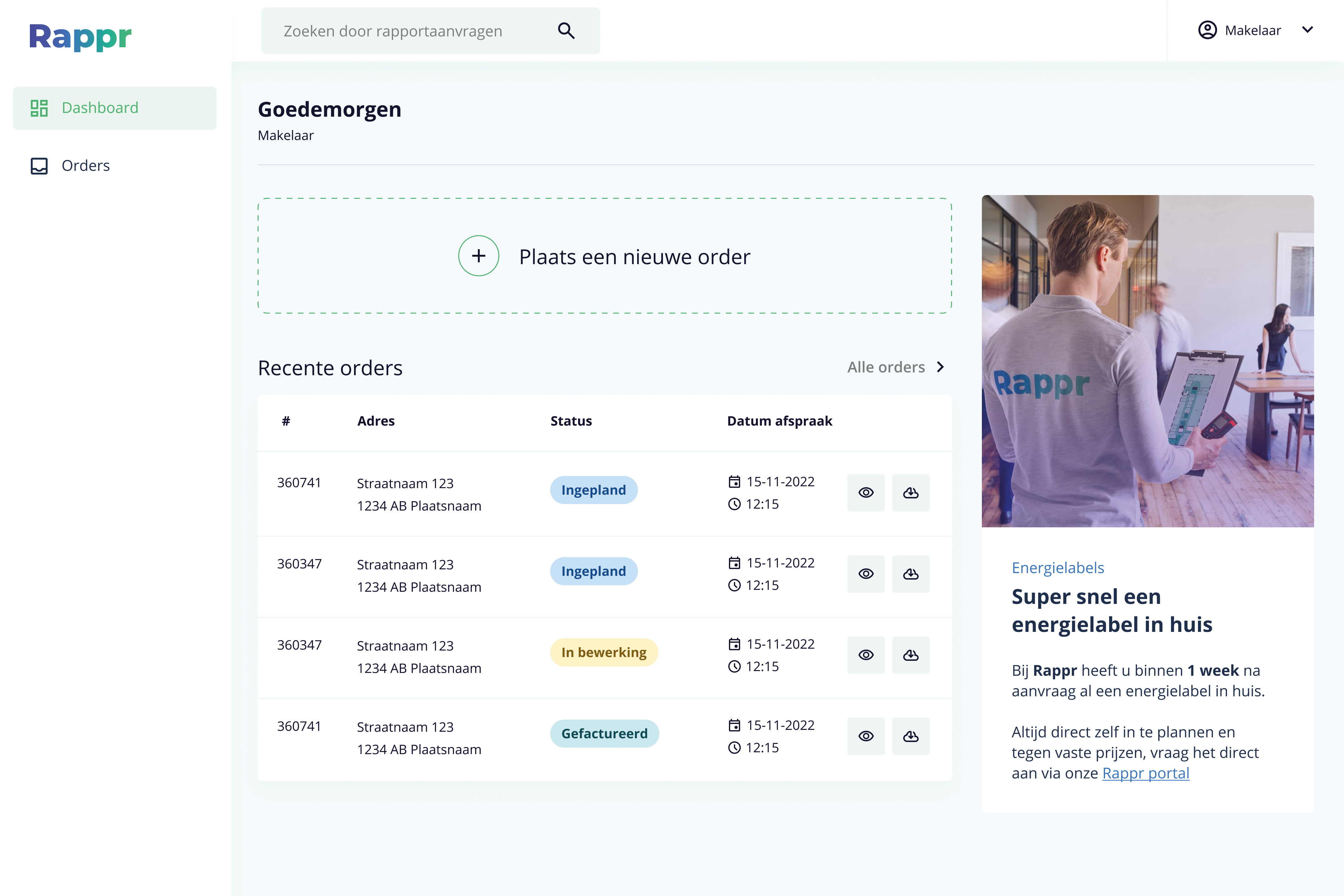Image resolution: width=1344 pixels, height=896 pixels.
Task: Click the Orders inbox icon in sidebar
Action: tap(39, 166)
